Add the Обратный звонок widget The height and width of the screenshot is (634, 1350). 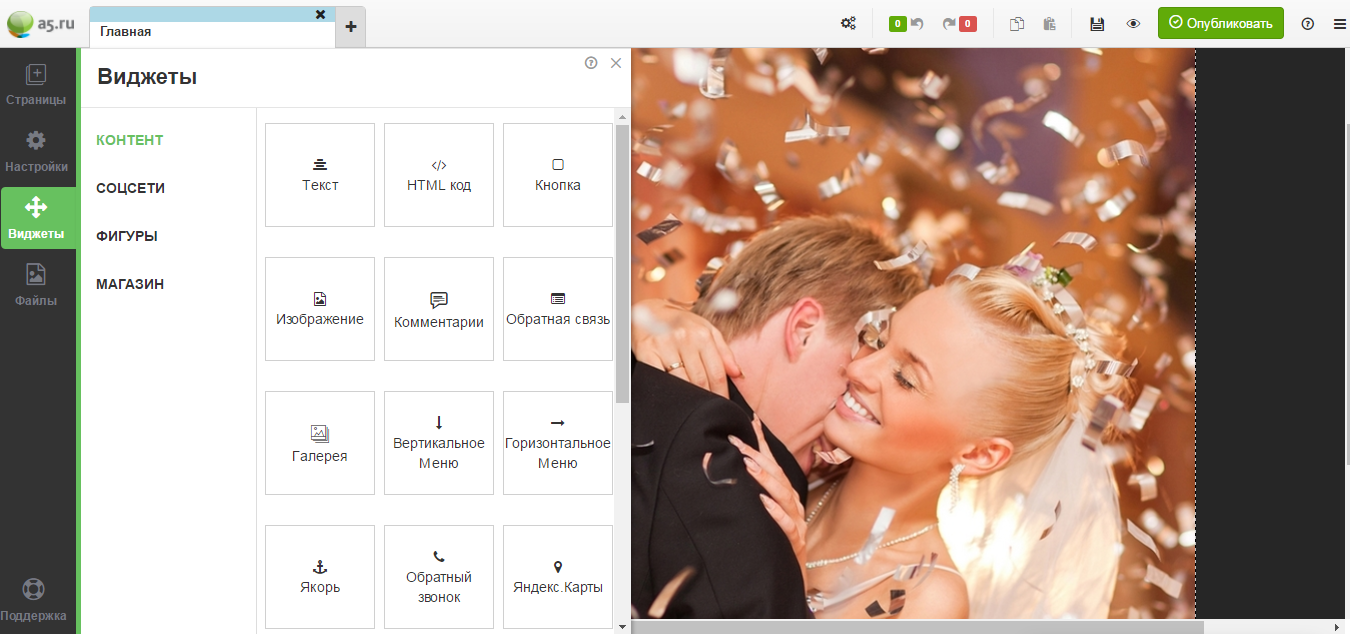(439, 577)
